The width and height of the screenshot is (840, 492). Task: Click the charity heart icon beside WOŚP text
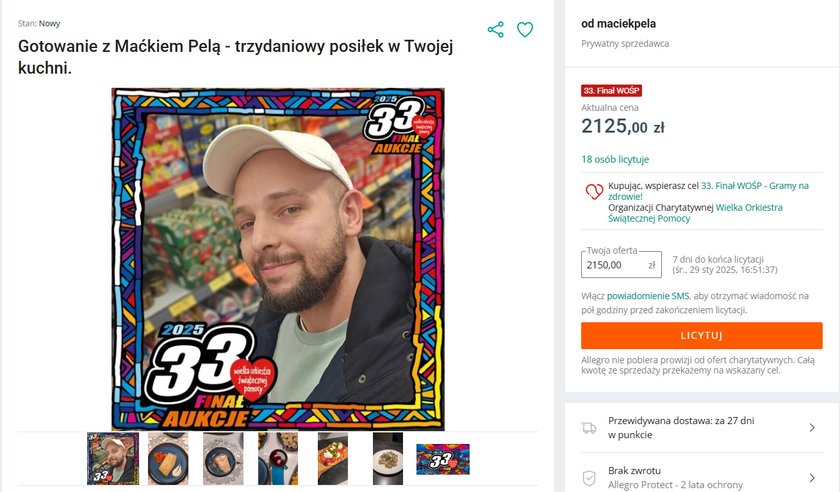(x=594, y=191)
